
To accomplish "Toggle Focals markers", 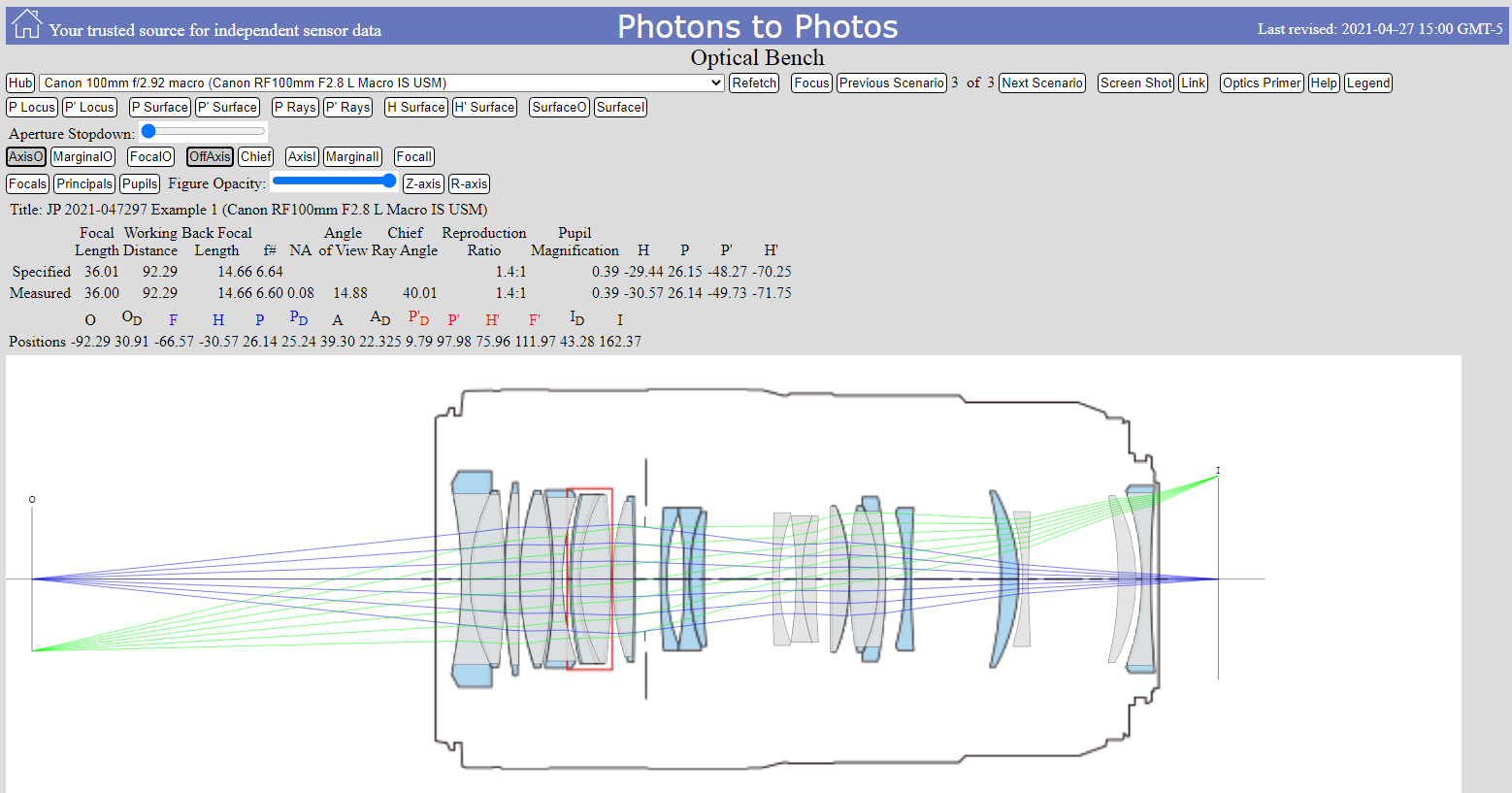I will coord(27,184).
